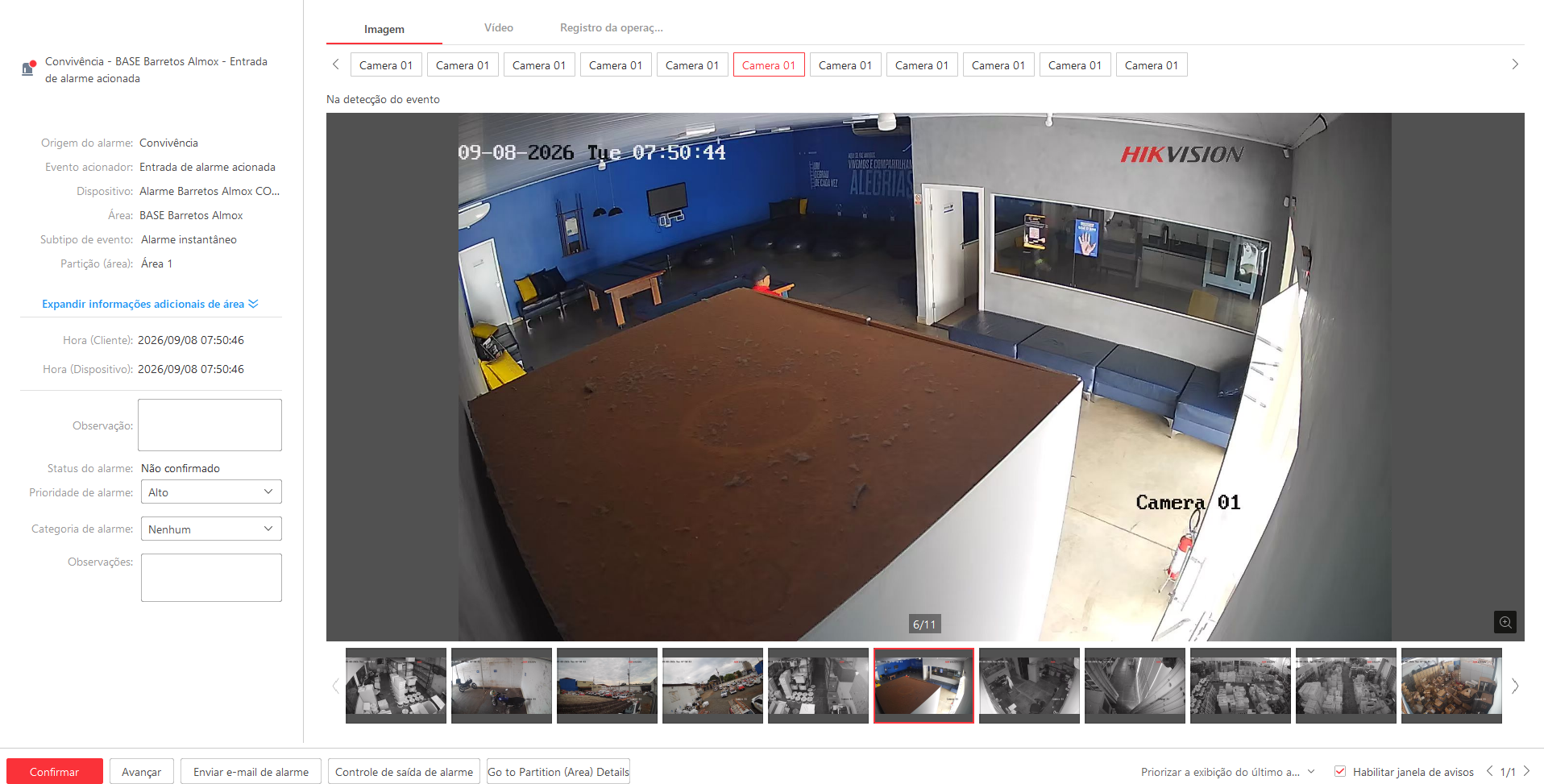Switch to the Vídeo tab
Viewport: 1544px width, 784px height.
499,28
